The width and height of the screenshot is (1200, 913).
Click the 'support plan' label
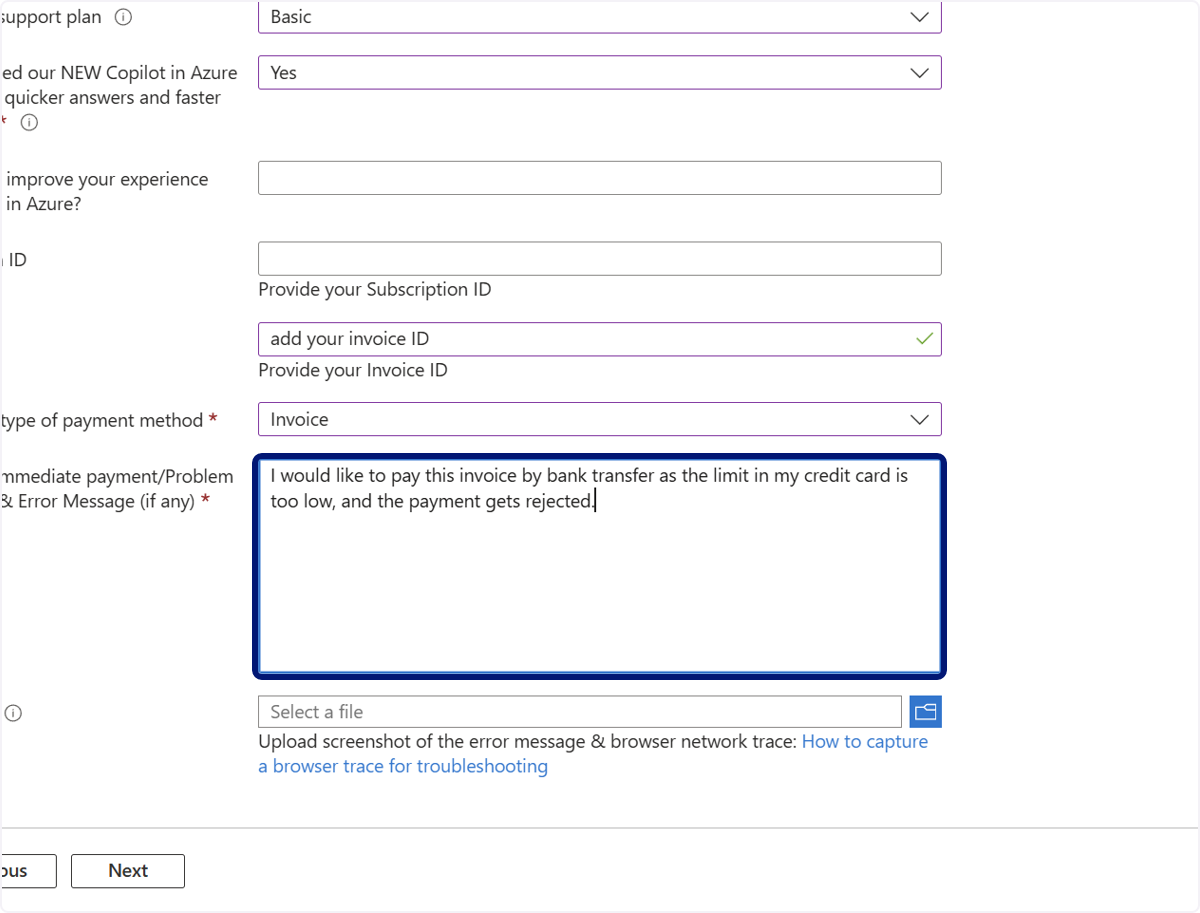click(x=52, y=18)
